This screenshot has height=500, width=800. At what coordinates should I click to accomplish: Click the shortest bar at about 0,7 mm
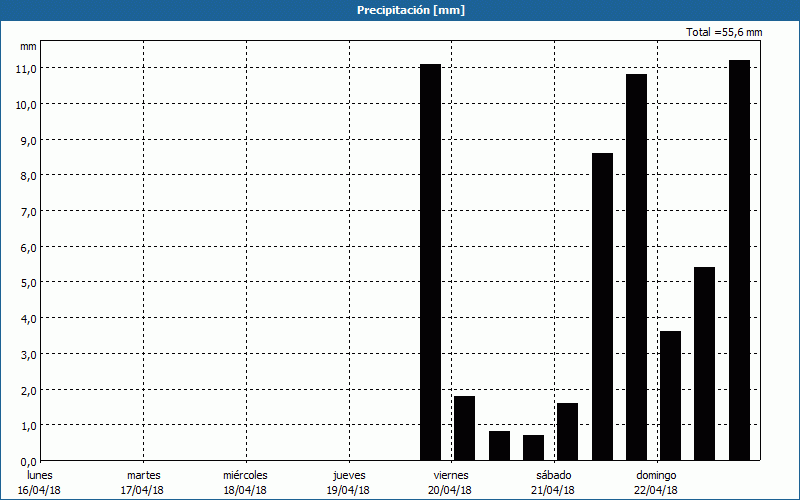(x=533, y=447)
